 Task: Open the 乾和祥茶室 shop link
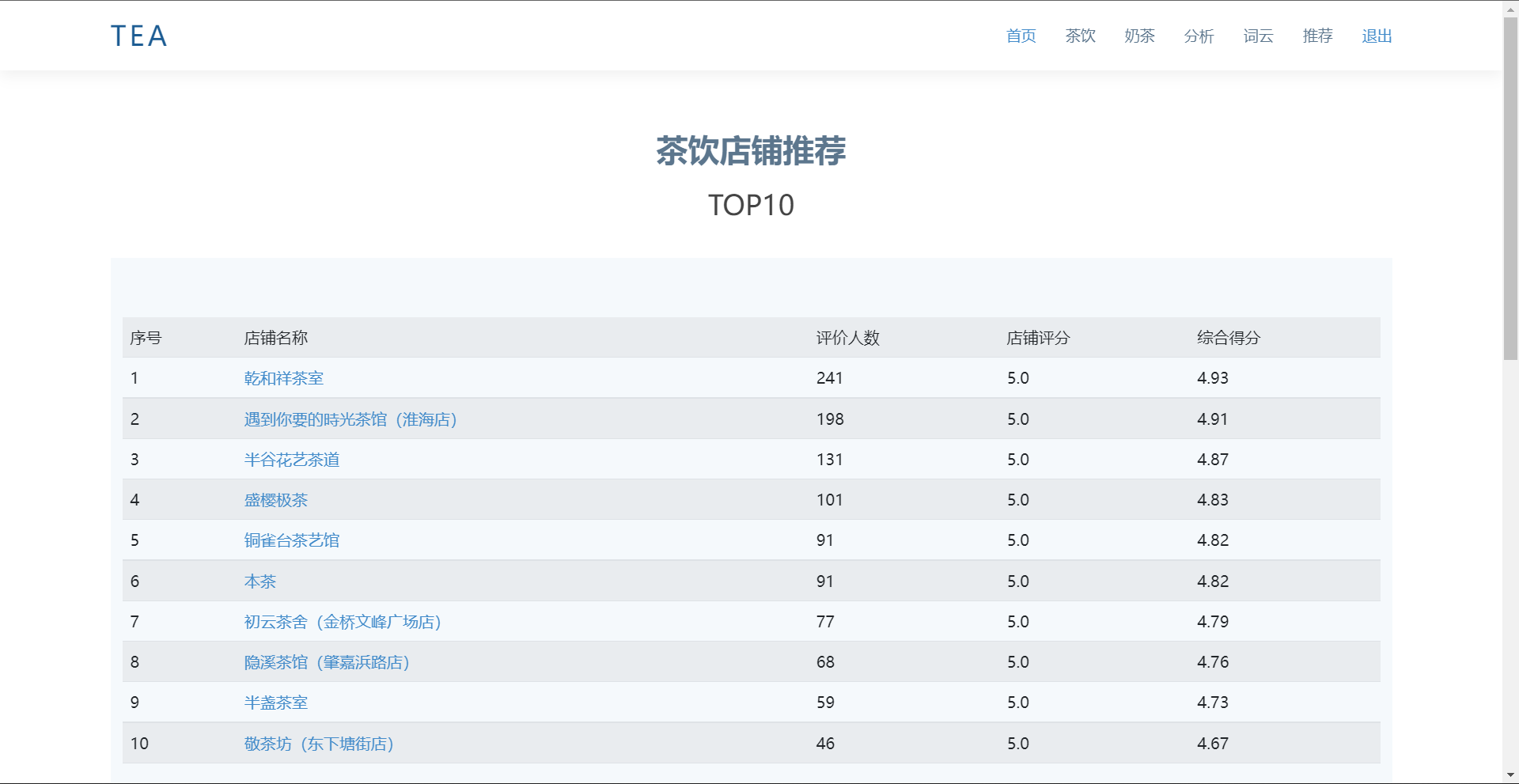283,378
